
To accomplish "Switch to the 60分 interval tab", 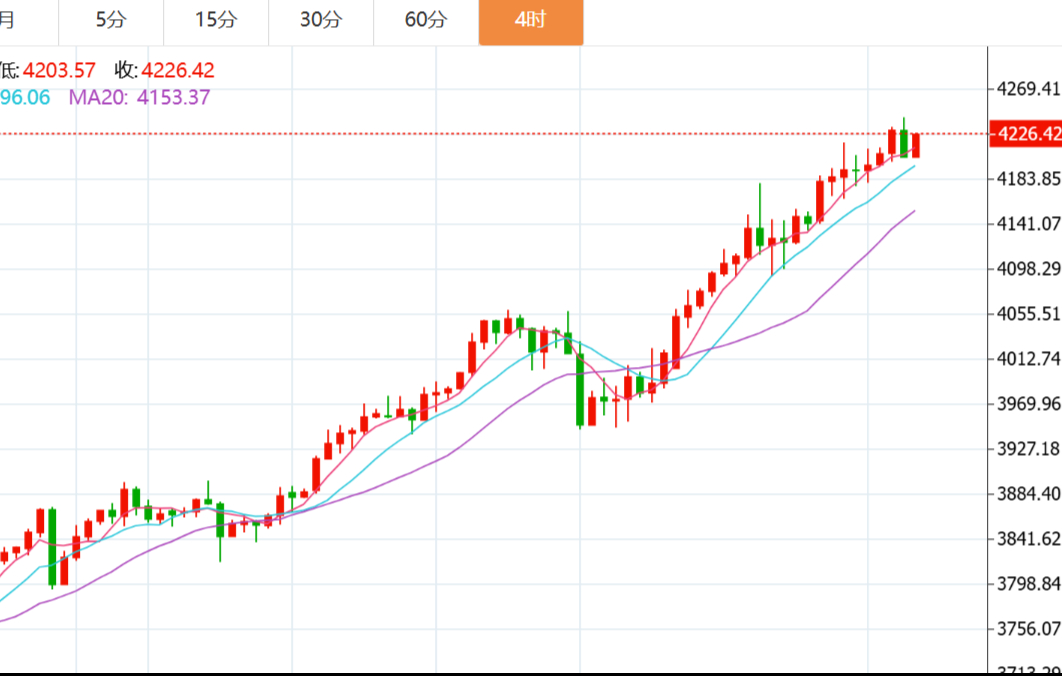I will (x=426, y=20).
